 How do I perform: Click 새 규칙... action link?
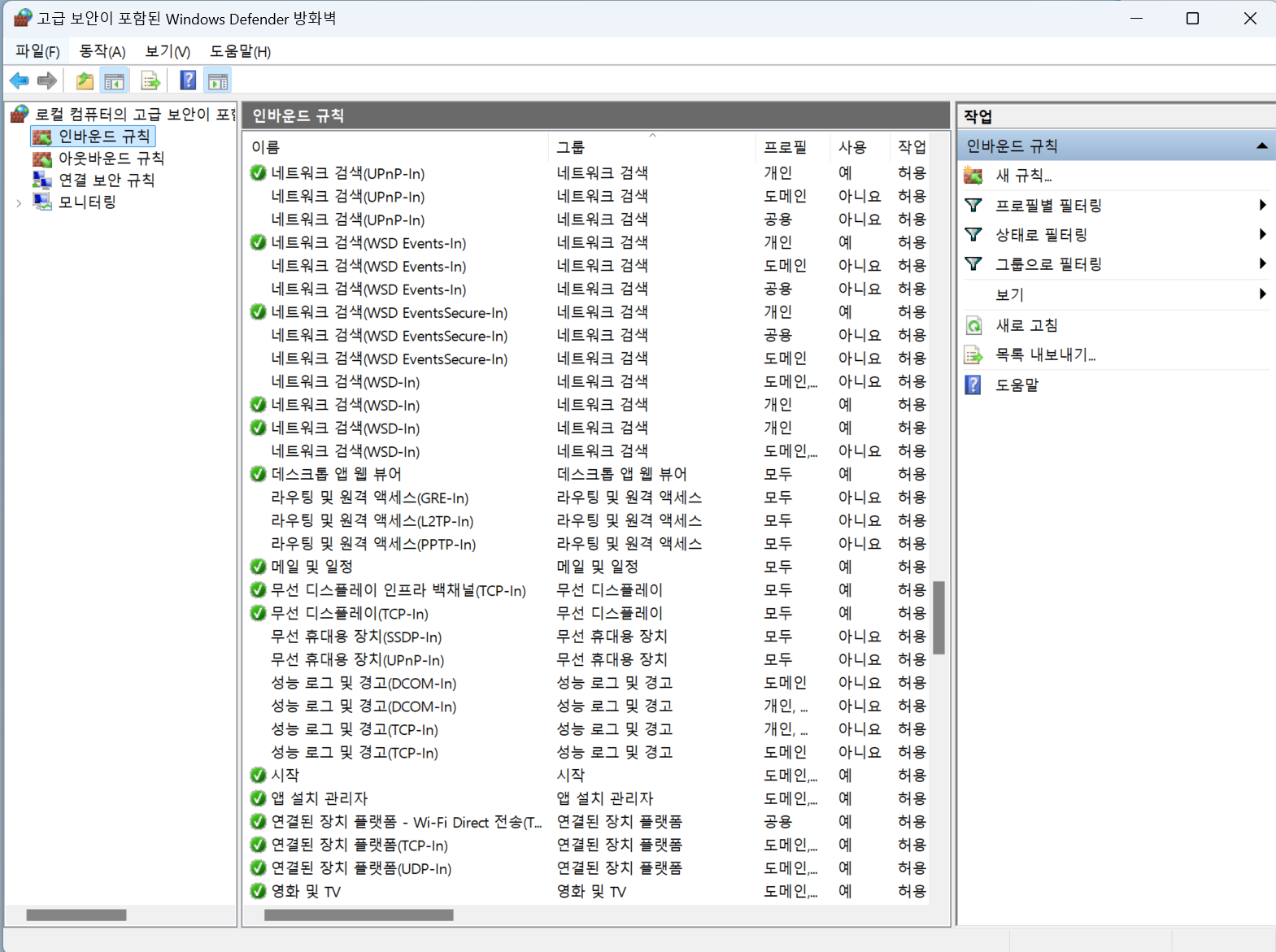pyautogui.click(x=1024, y=176)
